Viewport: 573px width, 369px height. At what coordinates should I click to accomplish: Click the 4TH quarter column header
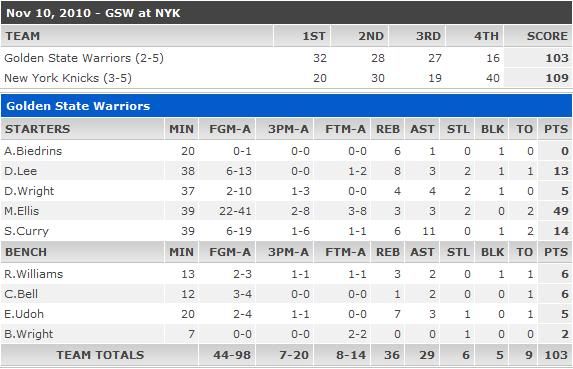486,36
